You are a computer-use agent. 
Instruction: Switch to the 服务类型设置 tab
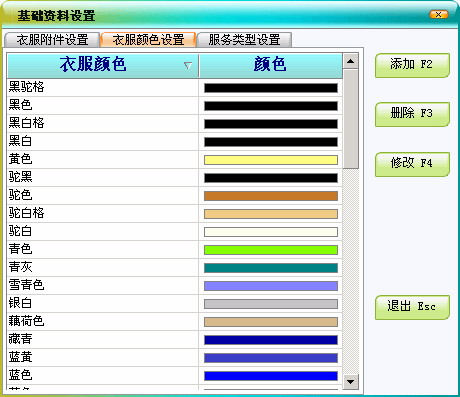244,40
